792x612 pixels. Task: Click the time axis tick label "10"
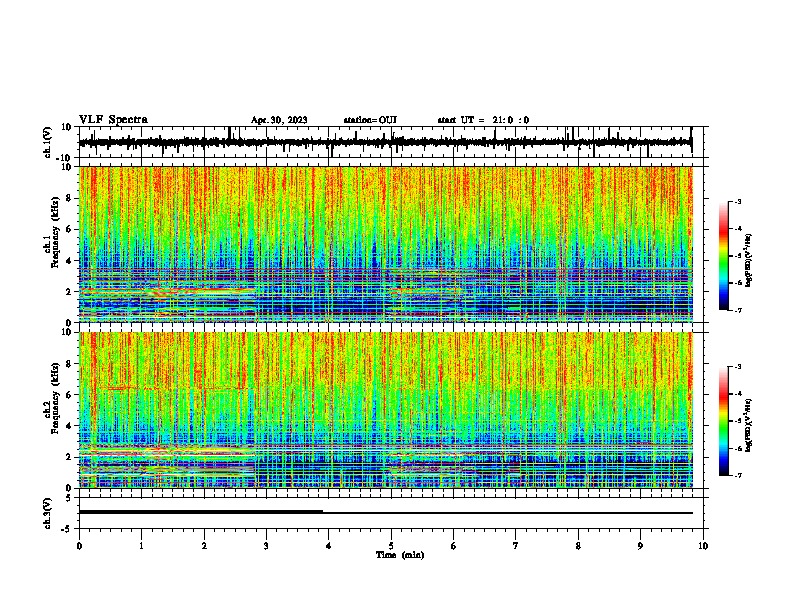703,546
